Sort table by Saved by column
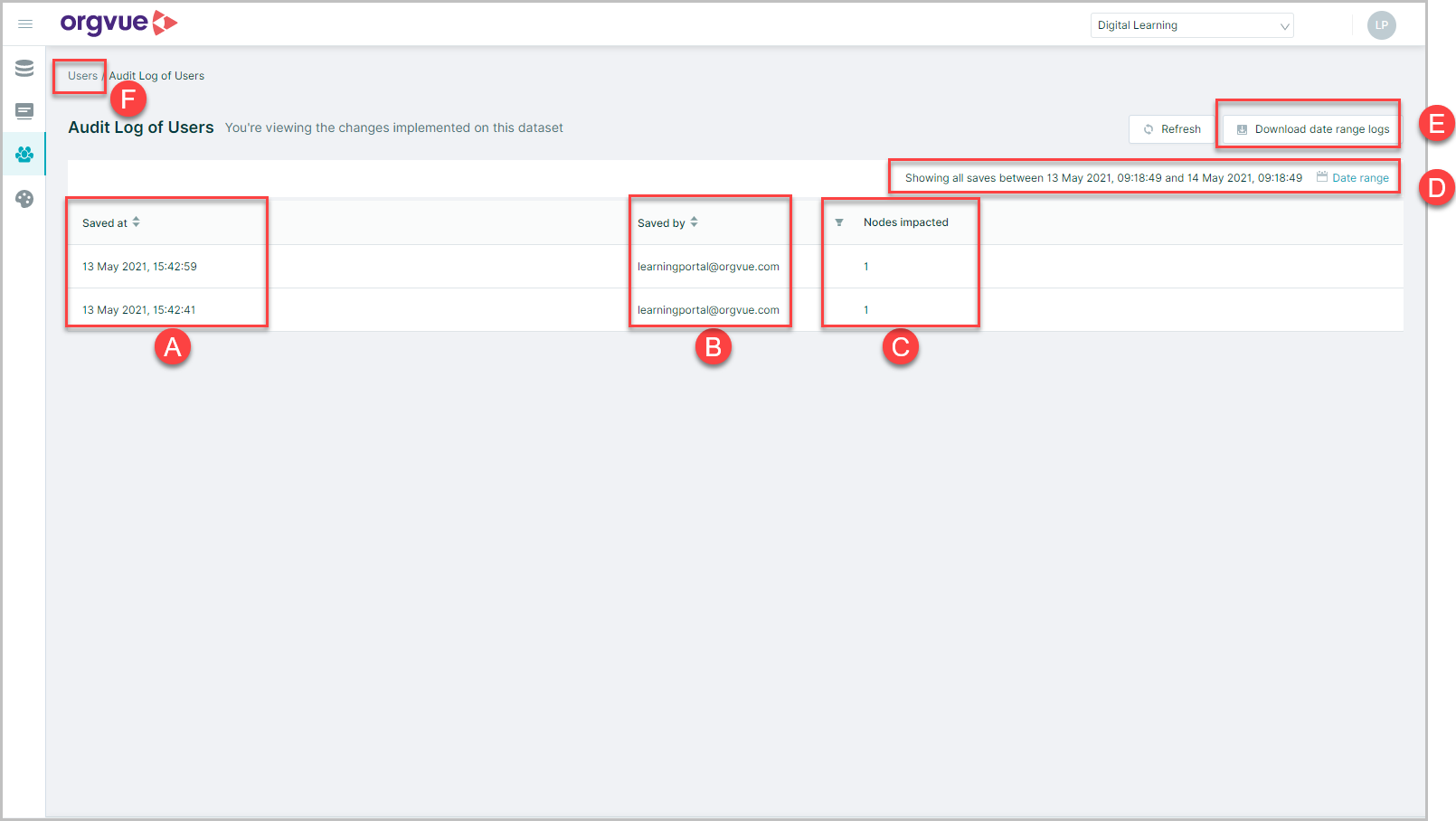 pyautogui.click(x=695, y=222)
